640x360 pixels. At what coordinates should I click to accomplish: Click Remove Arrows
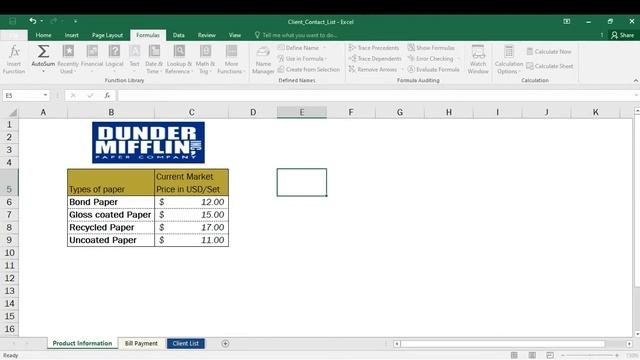(373, 70)
